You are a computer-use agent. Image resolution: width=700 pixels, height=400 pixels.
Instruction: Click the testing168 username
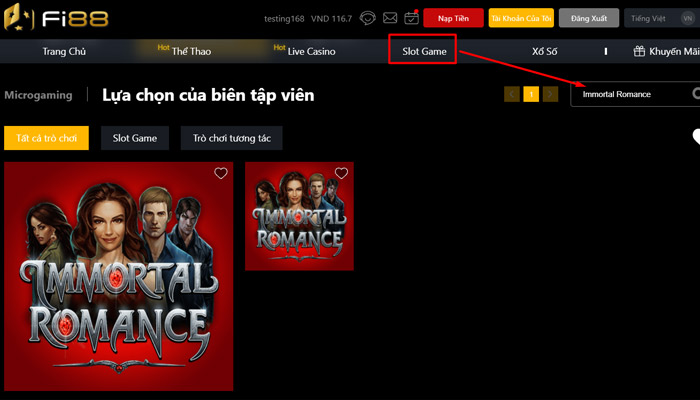coord(284,19)
